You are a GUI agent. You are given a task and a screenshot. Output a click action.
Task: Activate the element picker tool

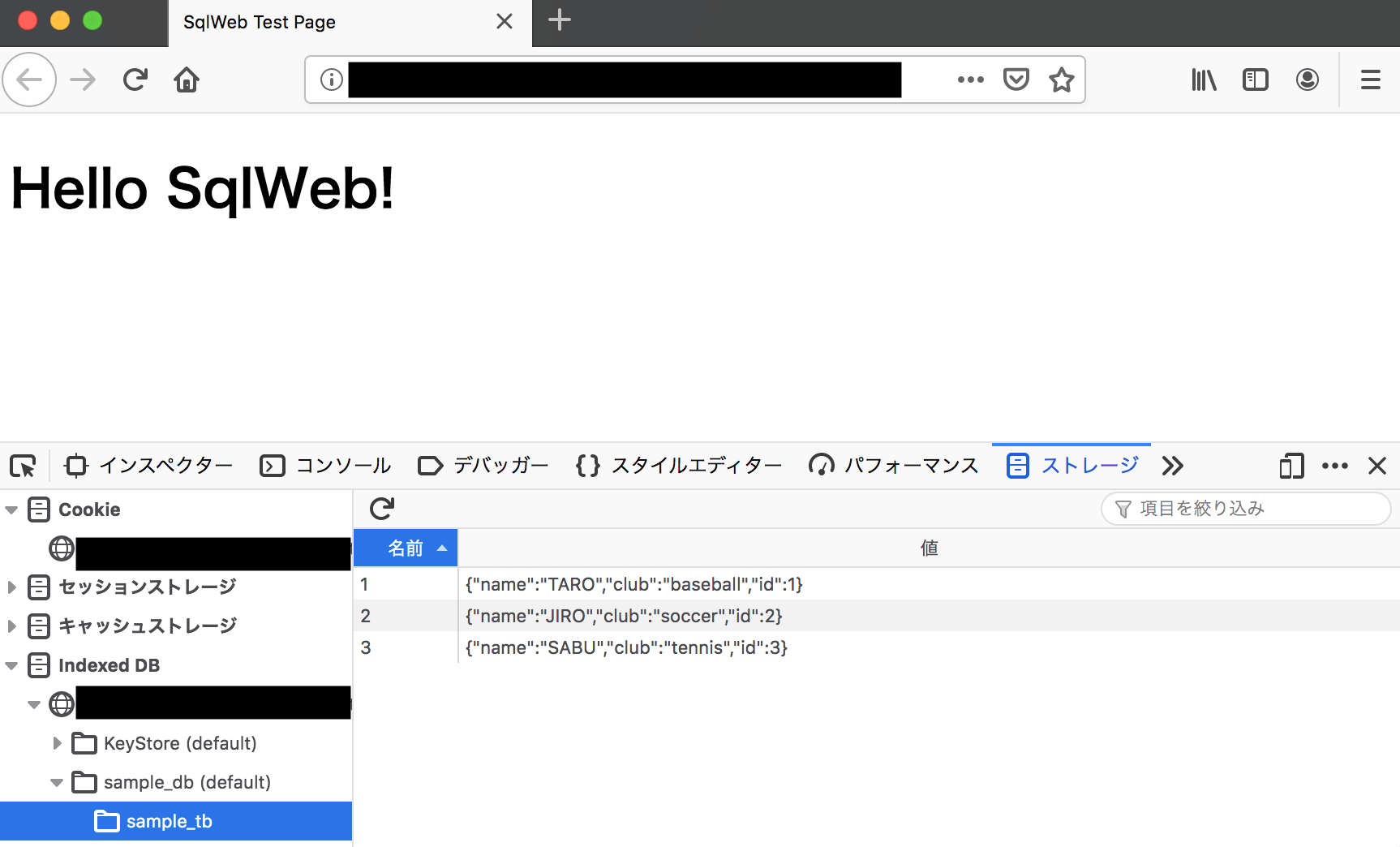[23, 466]
